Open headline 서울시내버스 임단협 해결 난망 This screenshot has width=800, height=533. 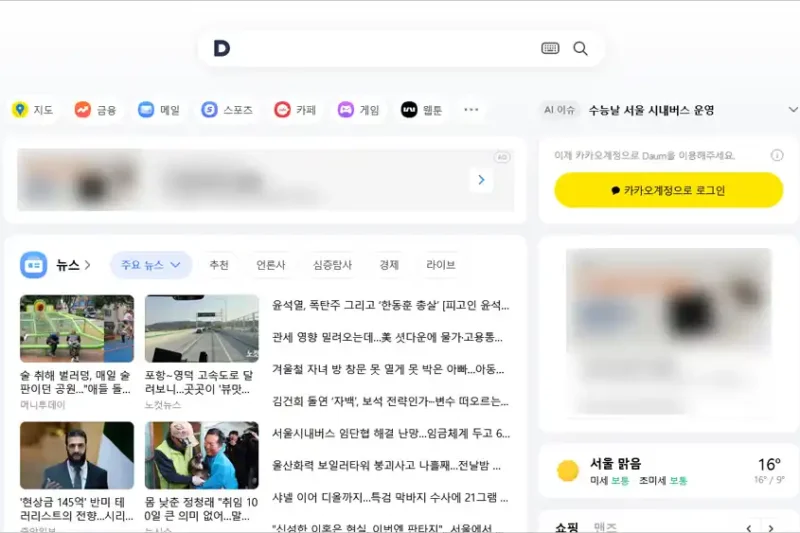coord(391,434)
